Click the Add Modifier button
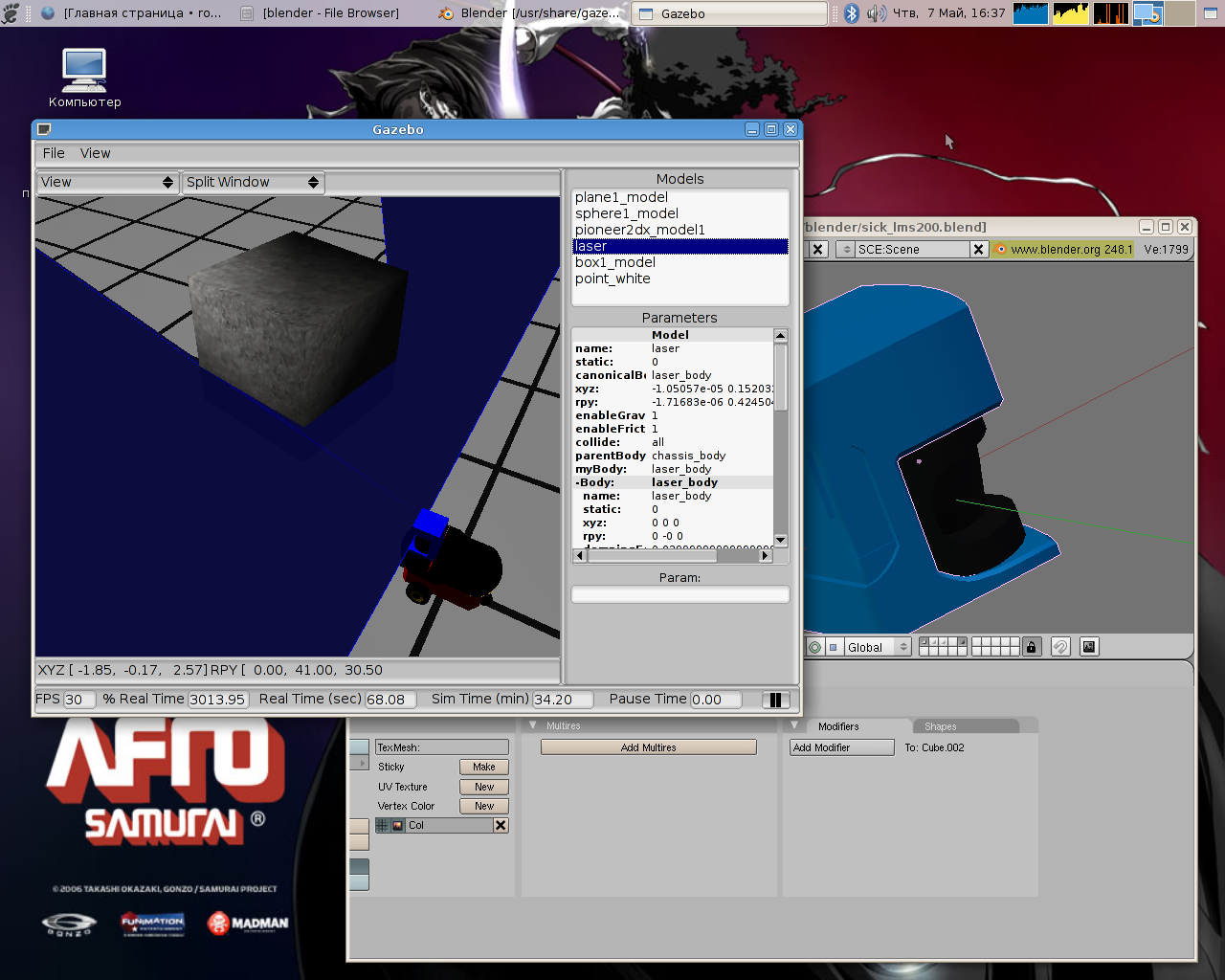 (841, 747)
